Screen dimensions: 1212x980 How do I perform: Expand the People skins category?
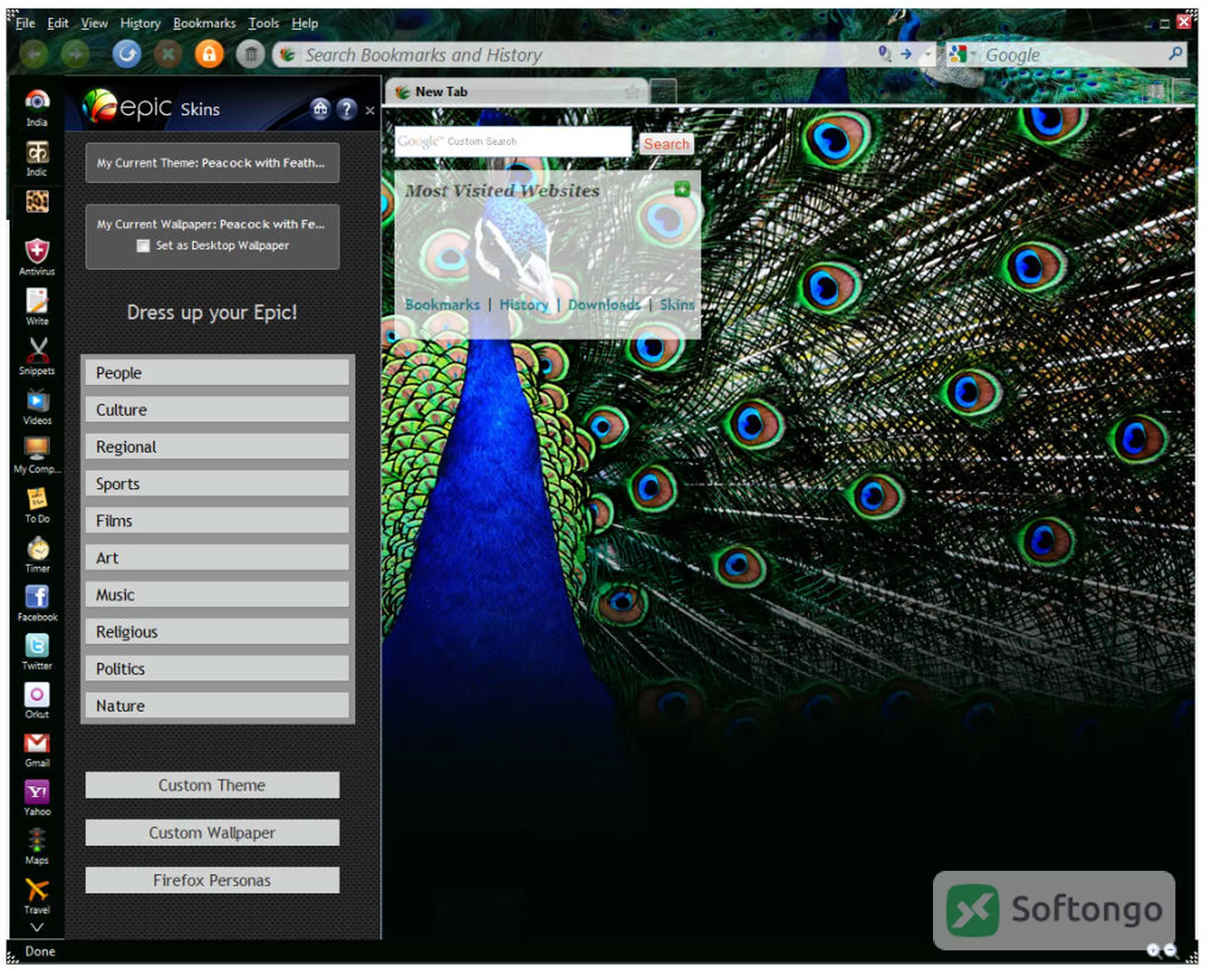click(x=217, y=373)
